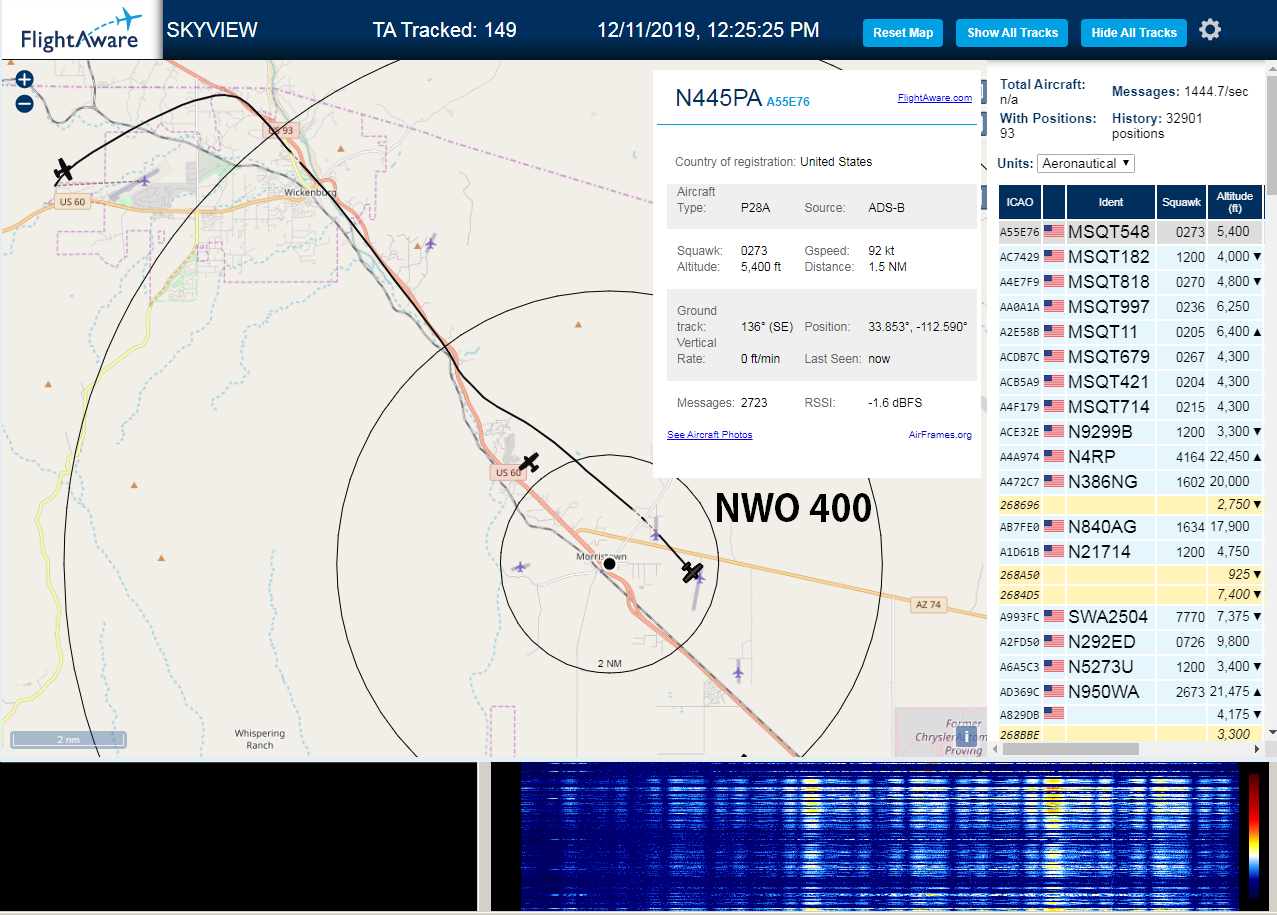Open AirFrames.org link

click(940, 435)
